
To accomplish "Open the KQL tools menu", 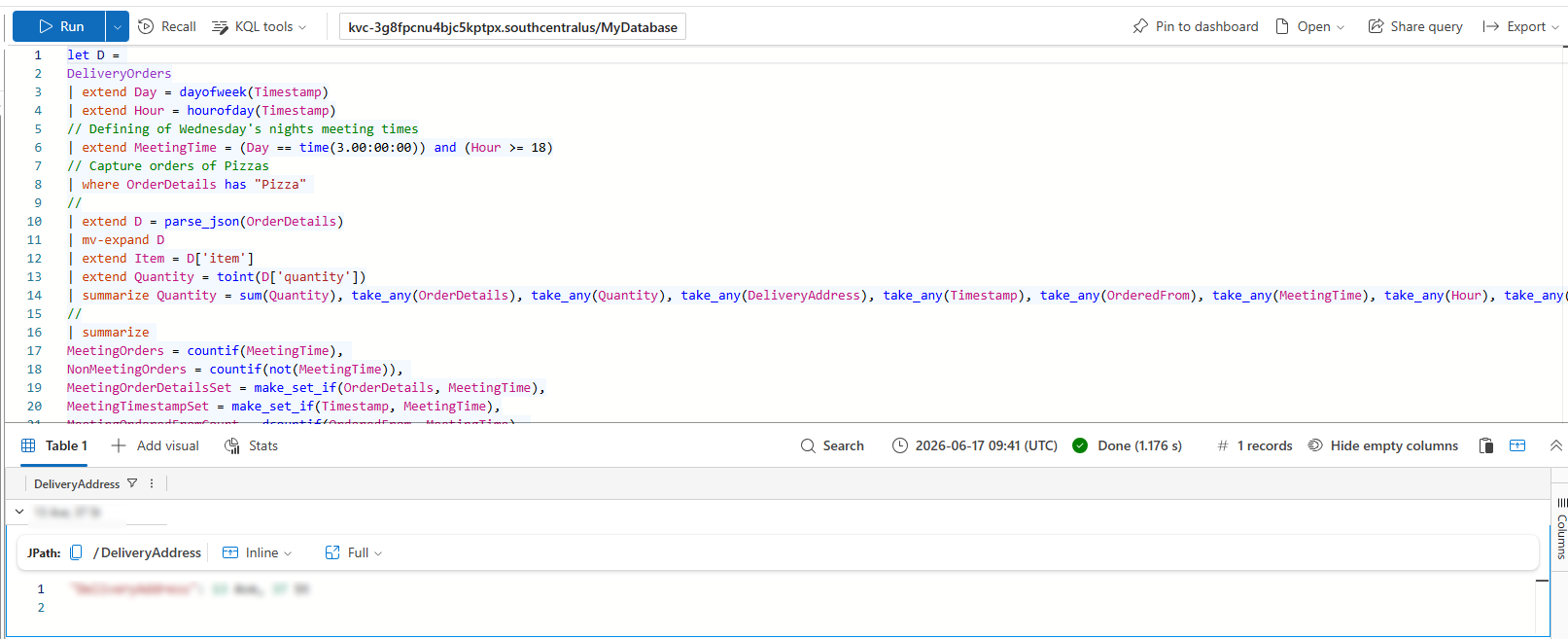I will point(260,26).
